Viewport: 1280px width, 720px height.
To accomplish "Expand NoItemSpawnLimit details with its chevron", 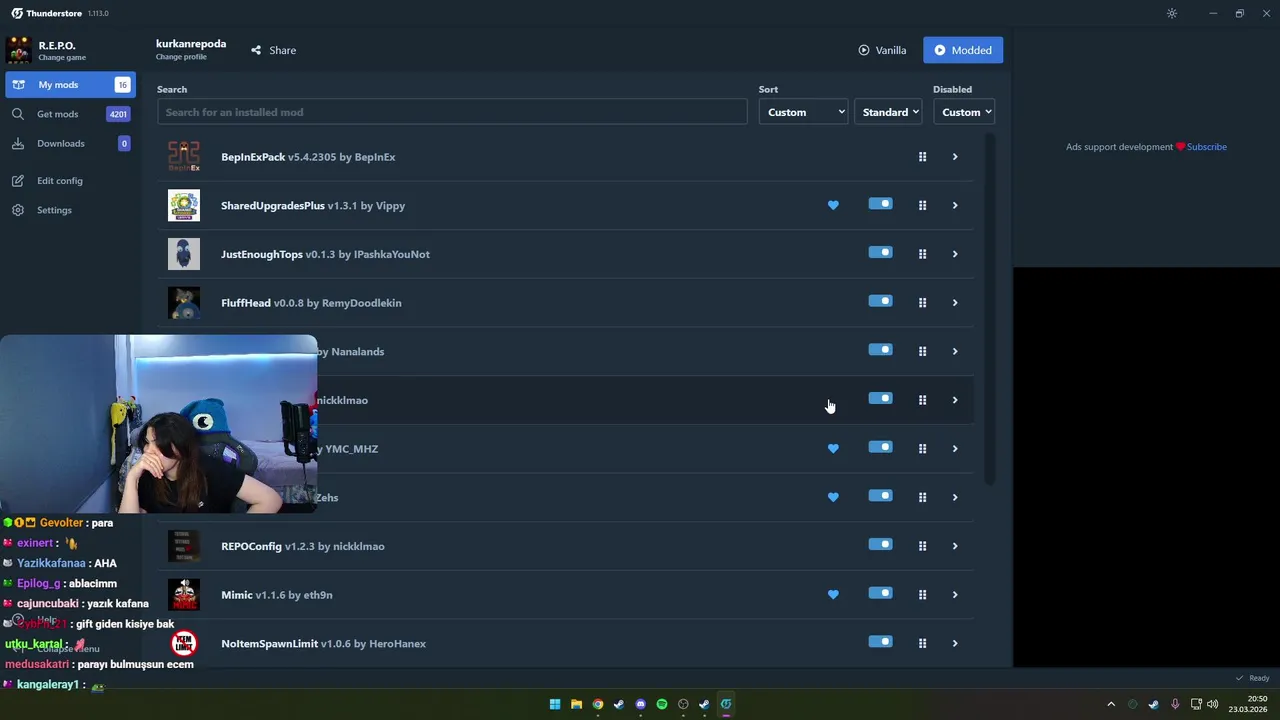I will pos(955,643).
